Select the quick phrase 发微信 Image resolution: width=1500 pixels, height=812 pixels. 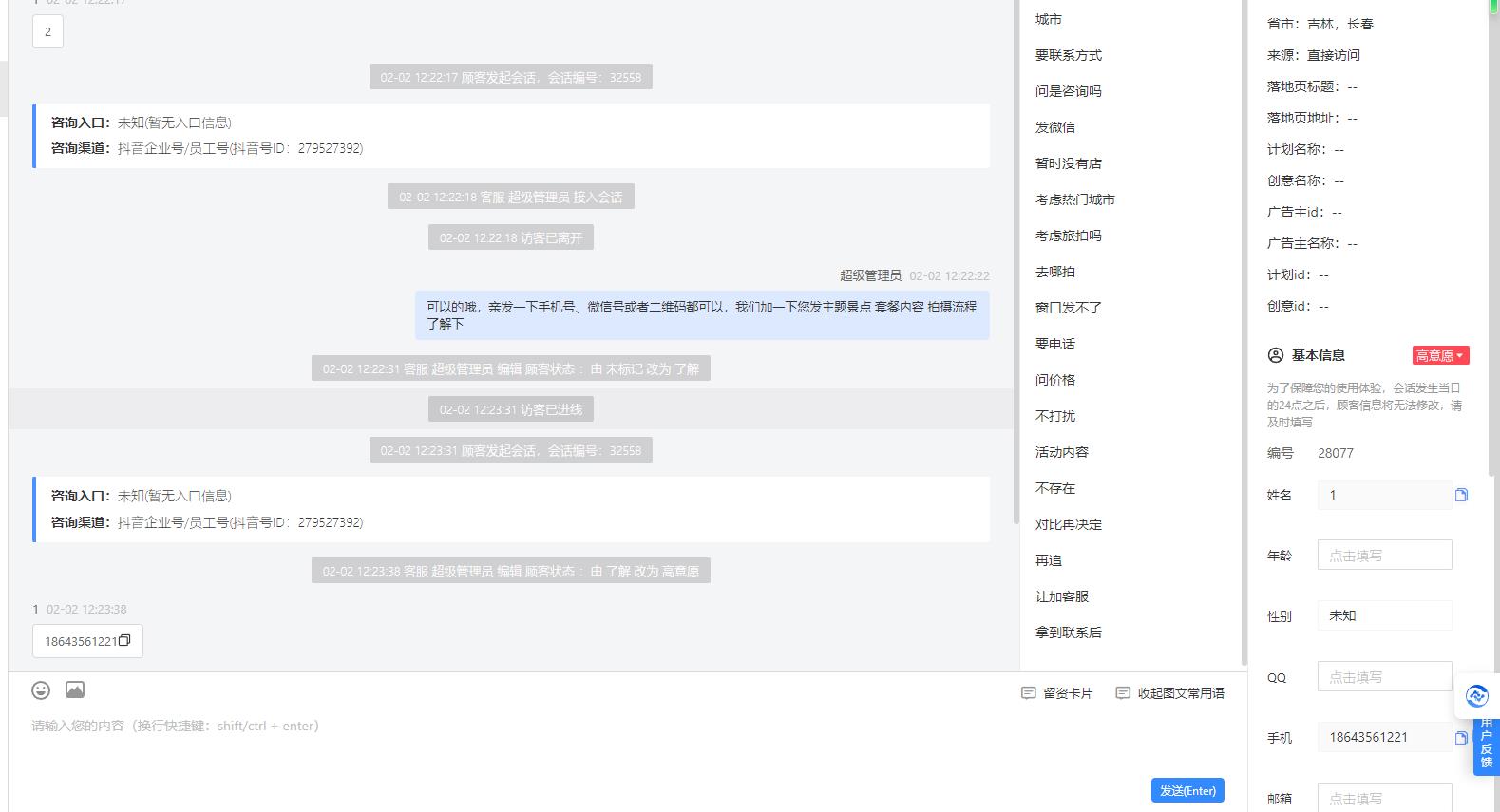point(1055,127)
